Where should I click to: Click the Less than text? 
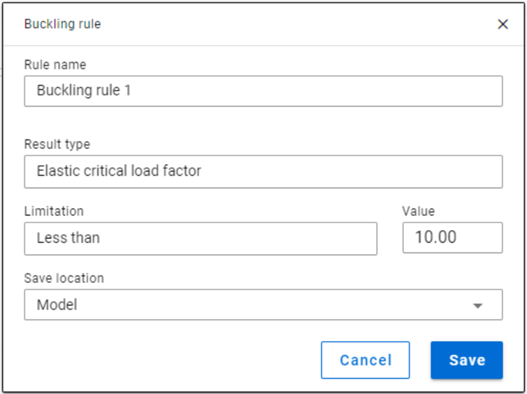point(68,238)
